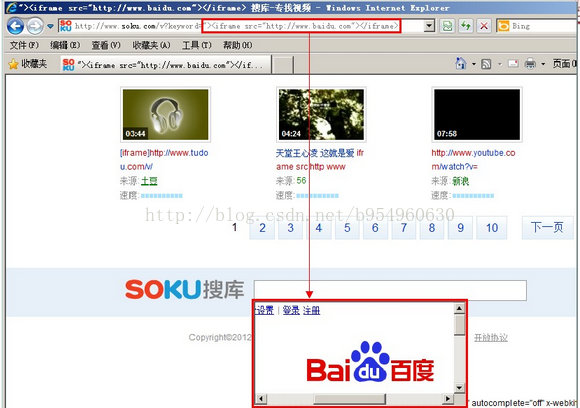This screenshot has height=408, width=580.
Task: Click the 56 source link
Action: [x=301, y=181]
